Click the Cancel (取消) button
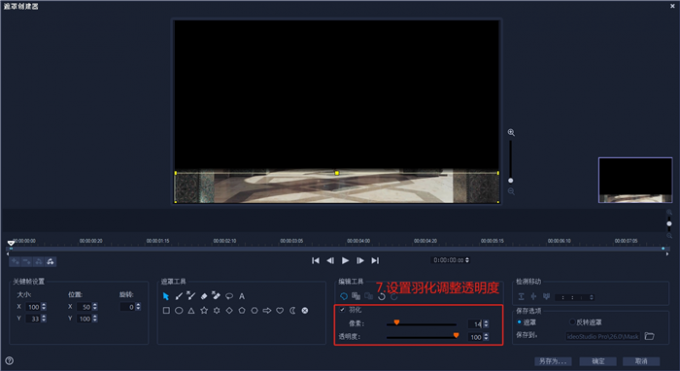The width and height of the screenshot is (680, 371). point(641,361)
